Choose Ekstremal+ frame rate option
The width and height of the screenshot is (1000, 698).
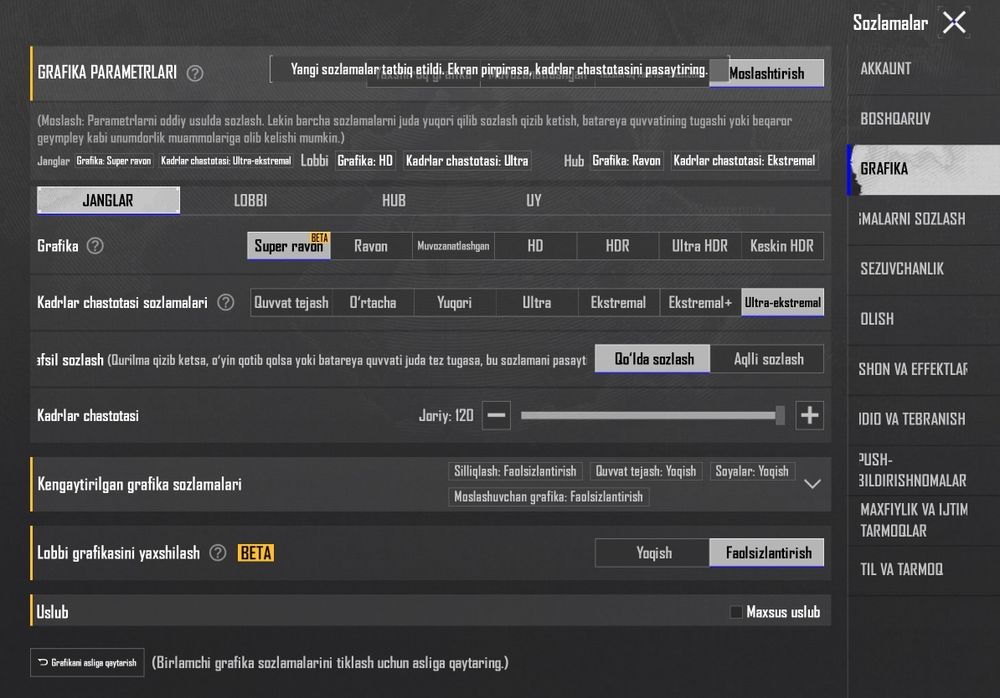[x=700, y=302]
